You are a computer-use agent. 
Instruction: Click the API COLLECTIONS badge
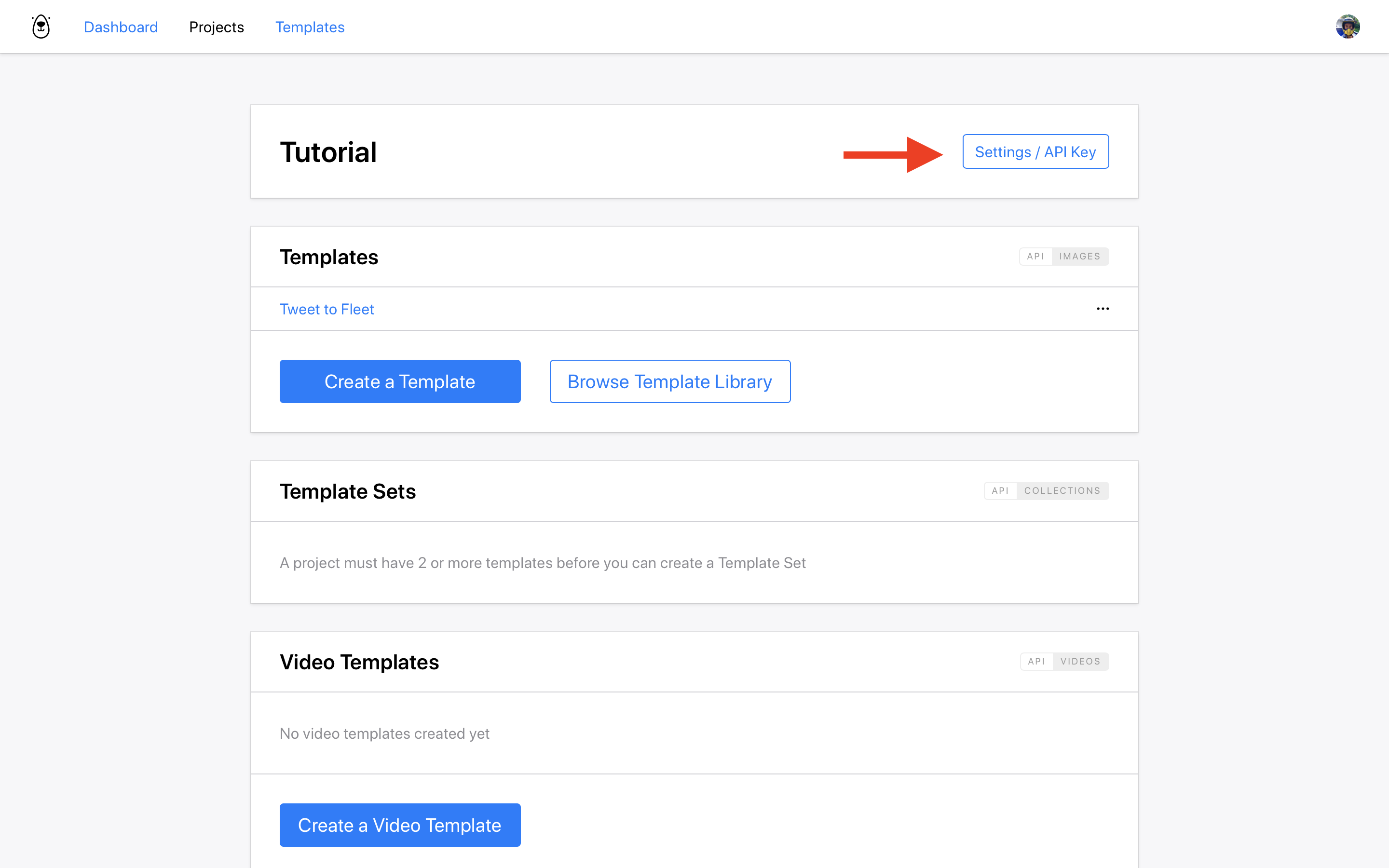coord(1046,491)
